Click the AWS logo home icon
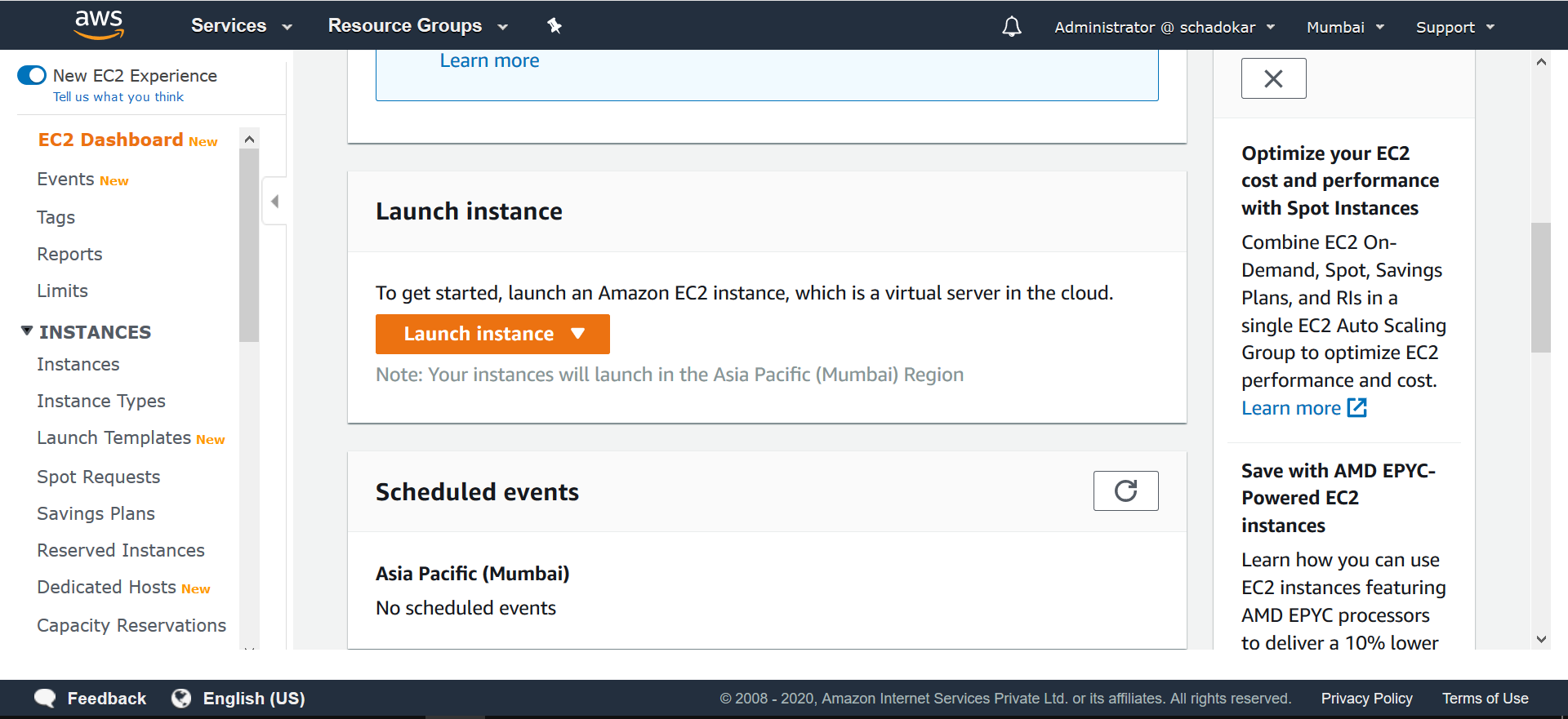This screenshot has height=719, width=1568. (99, 24)
